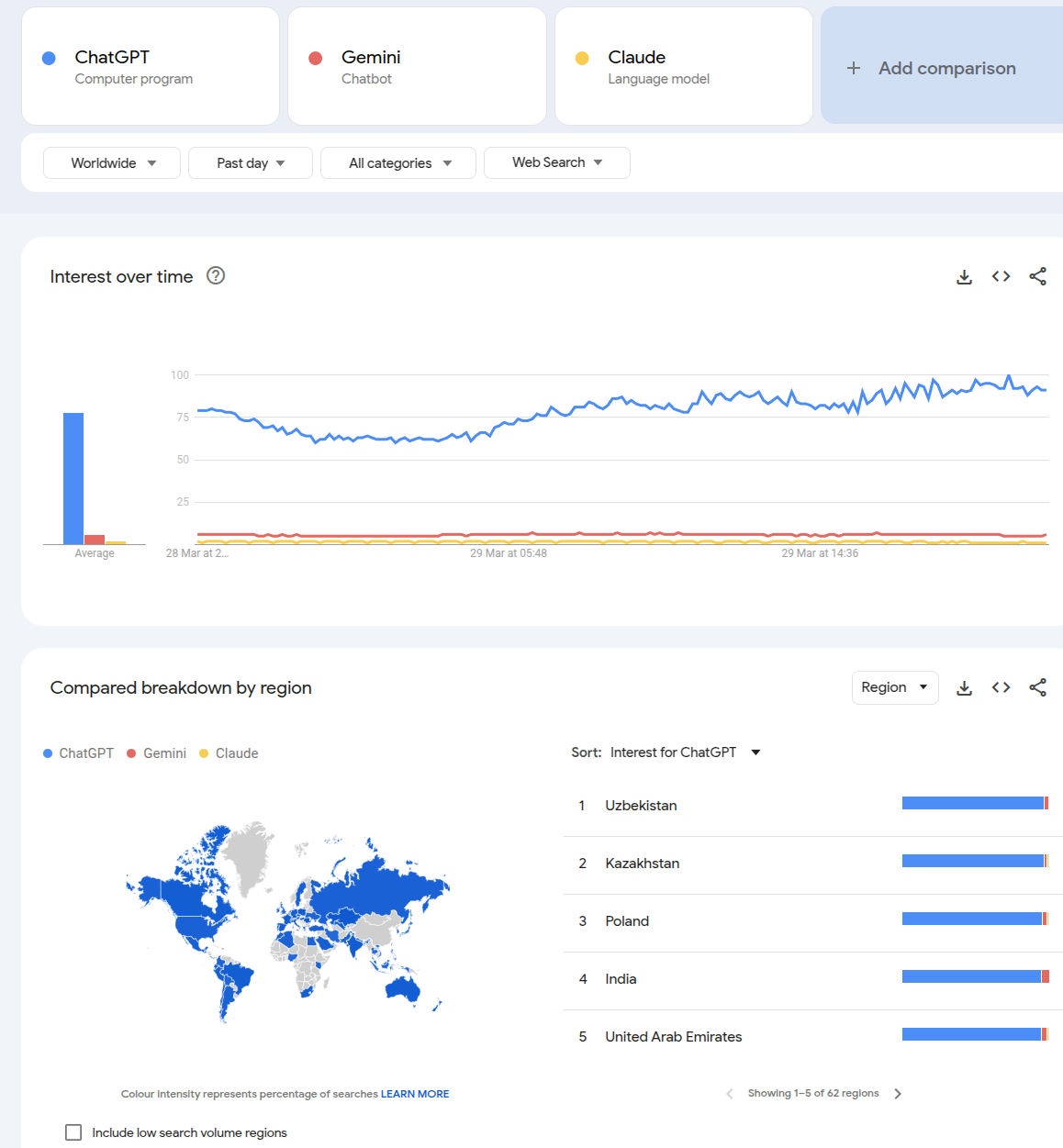Download Interest over time data
The image size is (1063, 1148).
(964, 276)
